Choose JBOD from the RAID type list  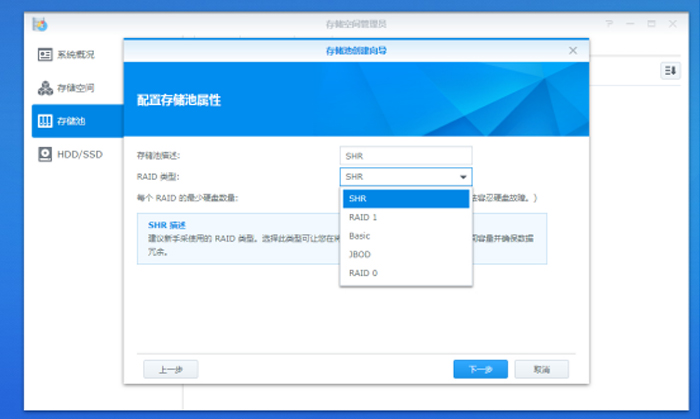click(x=406, y=254)
